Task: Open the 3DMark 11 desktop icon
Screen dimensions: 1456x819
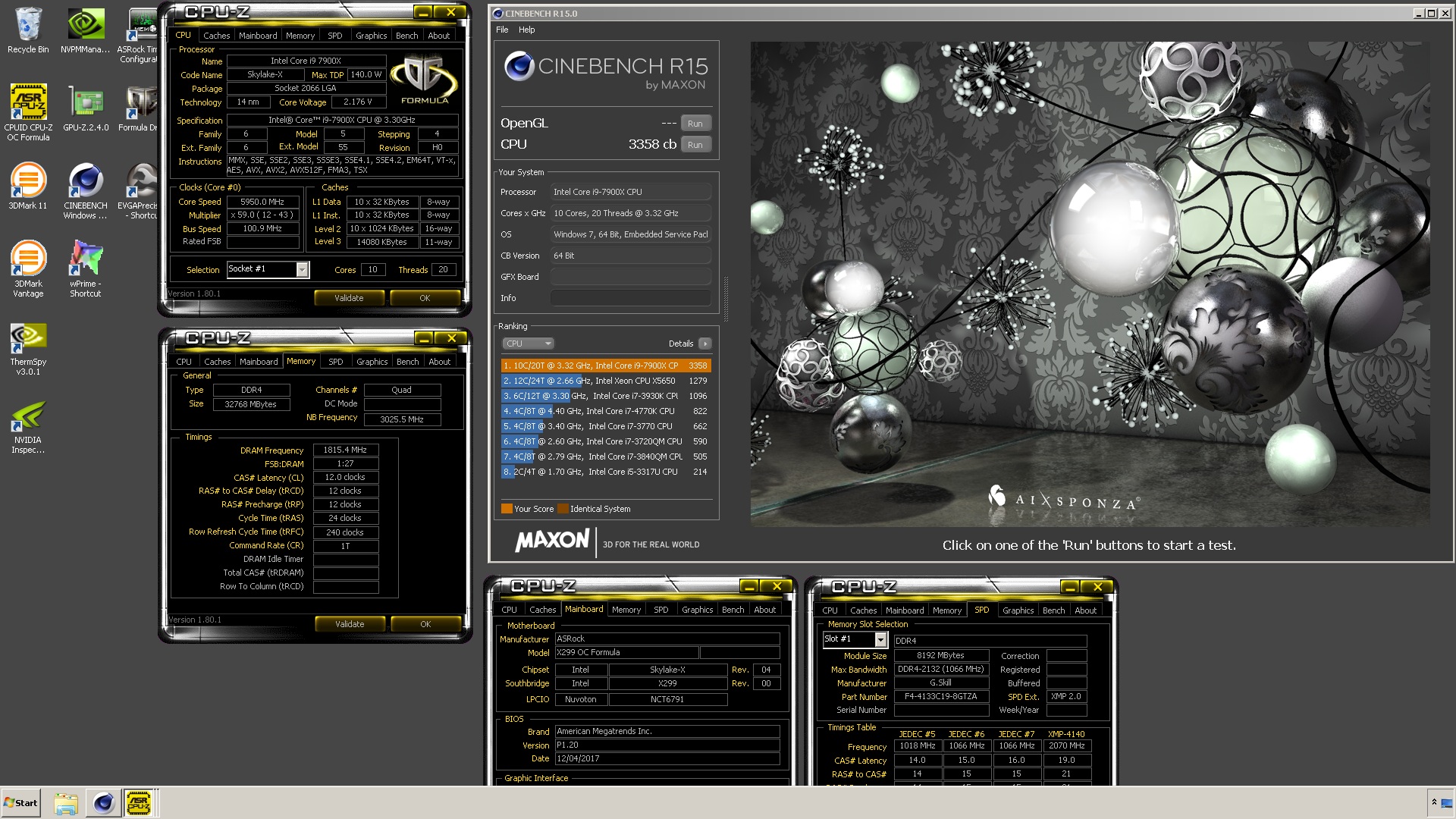Action: tap(28, 187)
